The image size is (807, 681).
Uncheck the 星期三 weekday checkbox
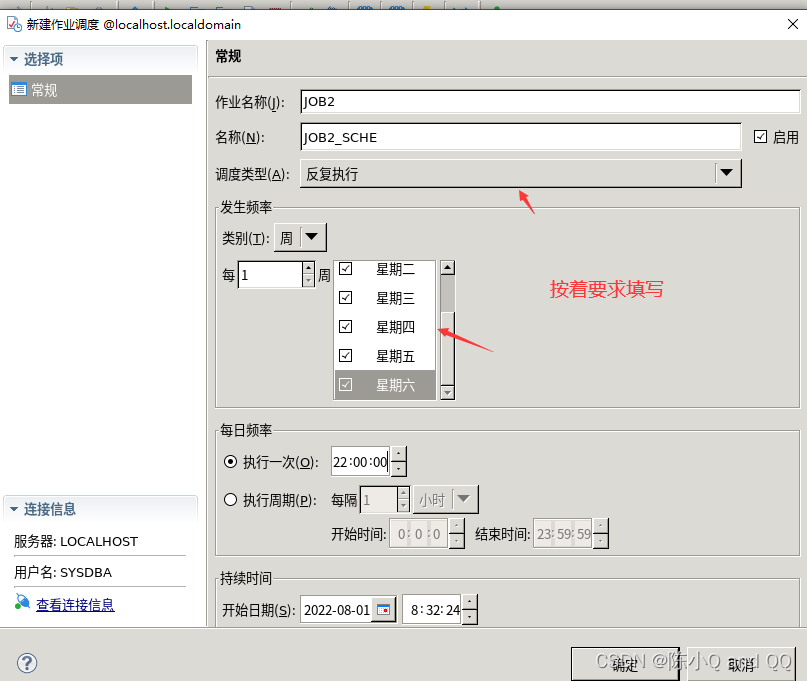pos(346,297)
